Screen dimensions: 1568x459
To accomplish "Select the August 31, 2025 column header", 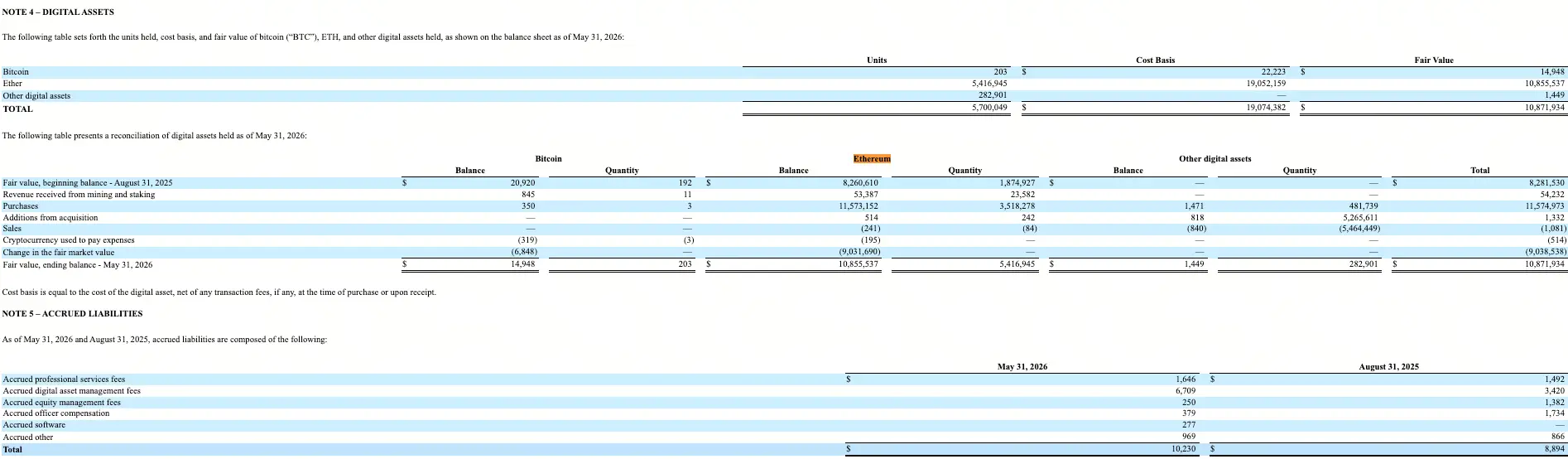I will point(1388,366).
